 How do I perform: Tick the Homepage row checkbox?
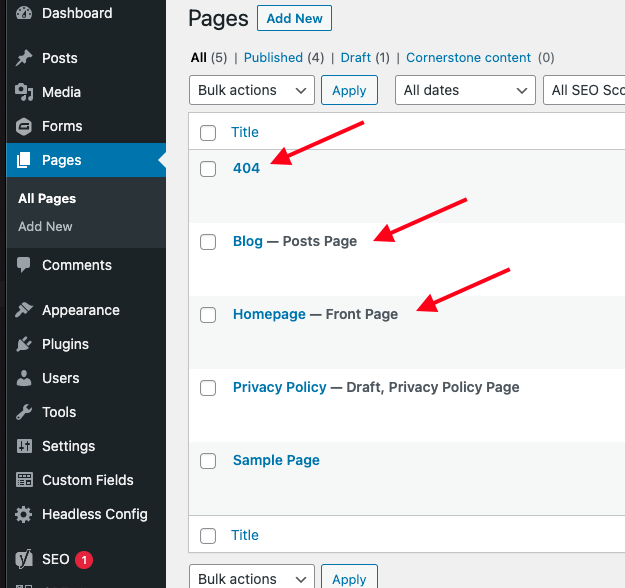[x=208, y=315]
